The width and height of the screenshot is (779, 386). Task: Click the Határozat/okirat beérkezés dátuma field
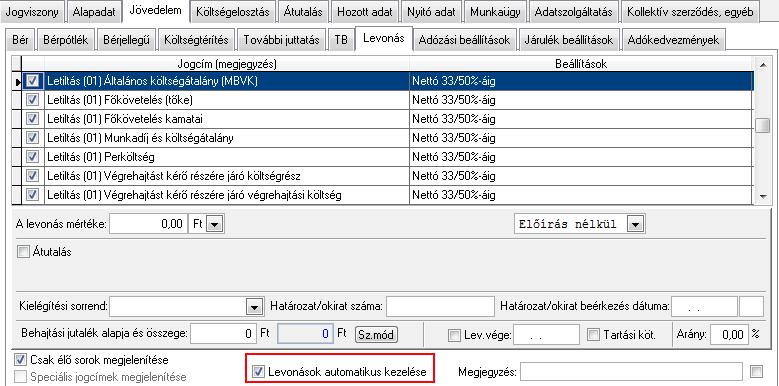coord(704,306)
